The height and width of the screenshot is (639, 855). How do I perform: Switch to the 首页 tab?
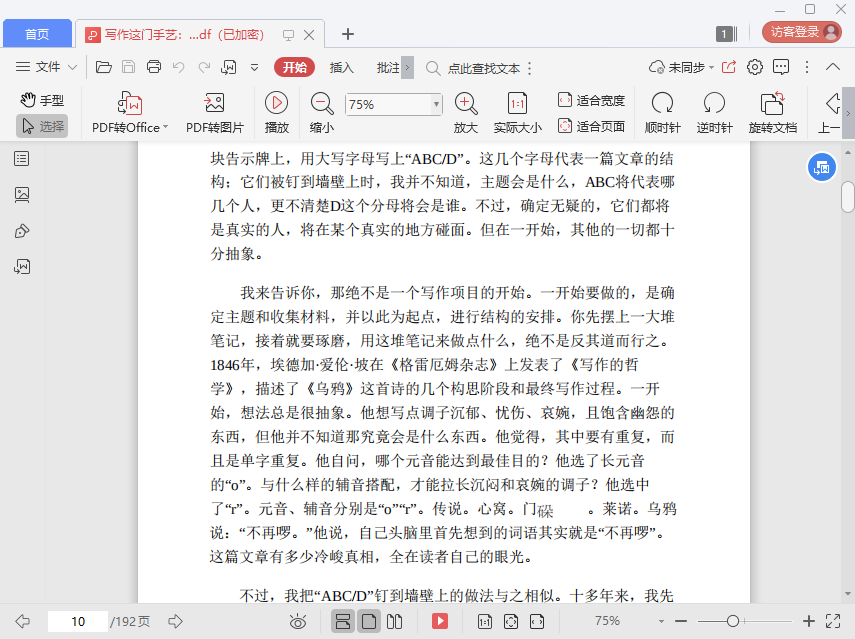click(37, 34)
